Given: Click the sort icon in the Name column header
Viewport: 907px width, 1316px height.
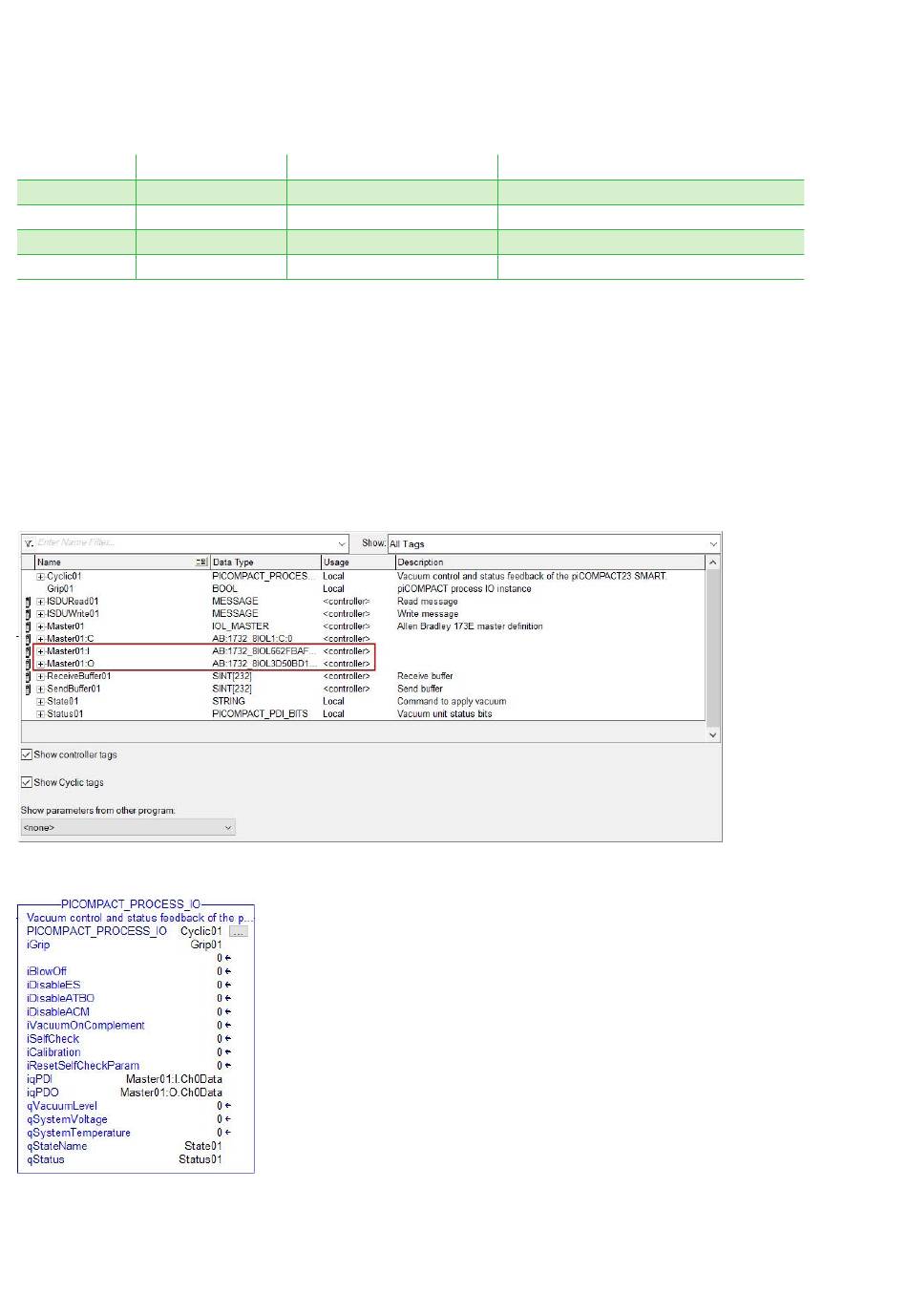Looking at the screenshot, I should pyautogui.click(x=201, y=562).
